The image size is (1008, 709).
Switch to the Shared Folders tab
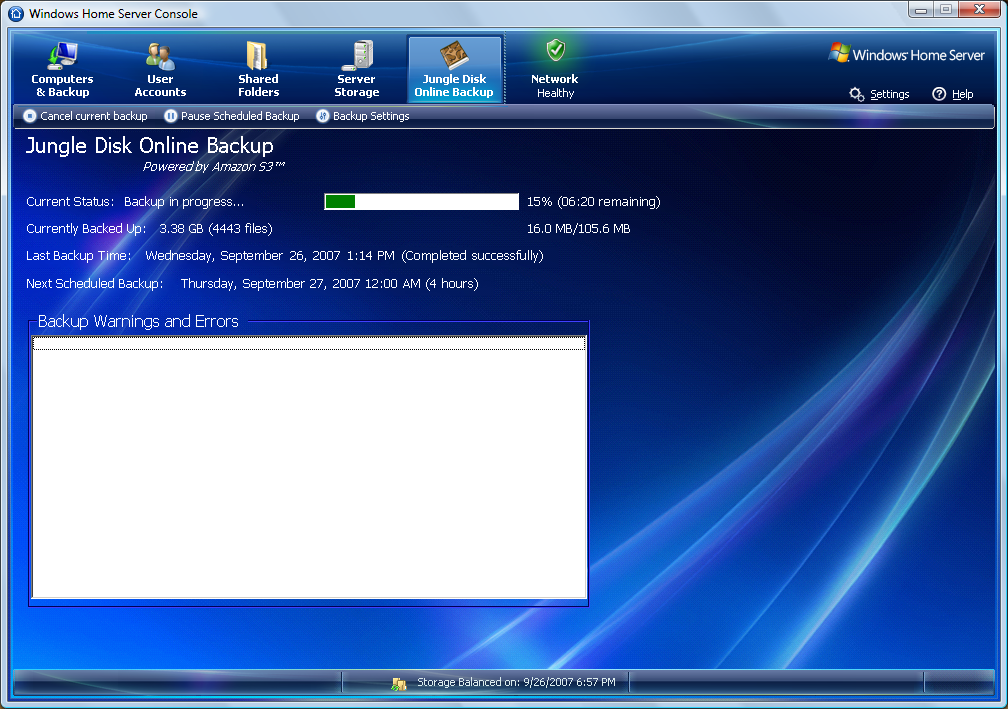point(258,69)
